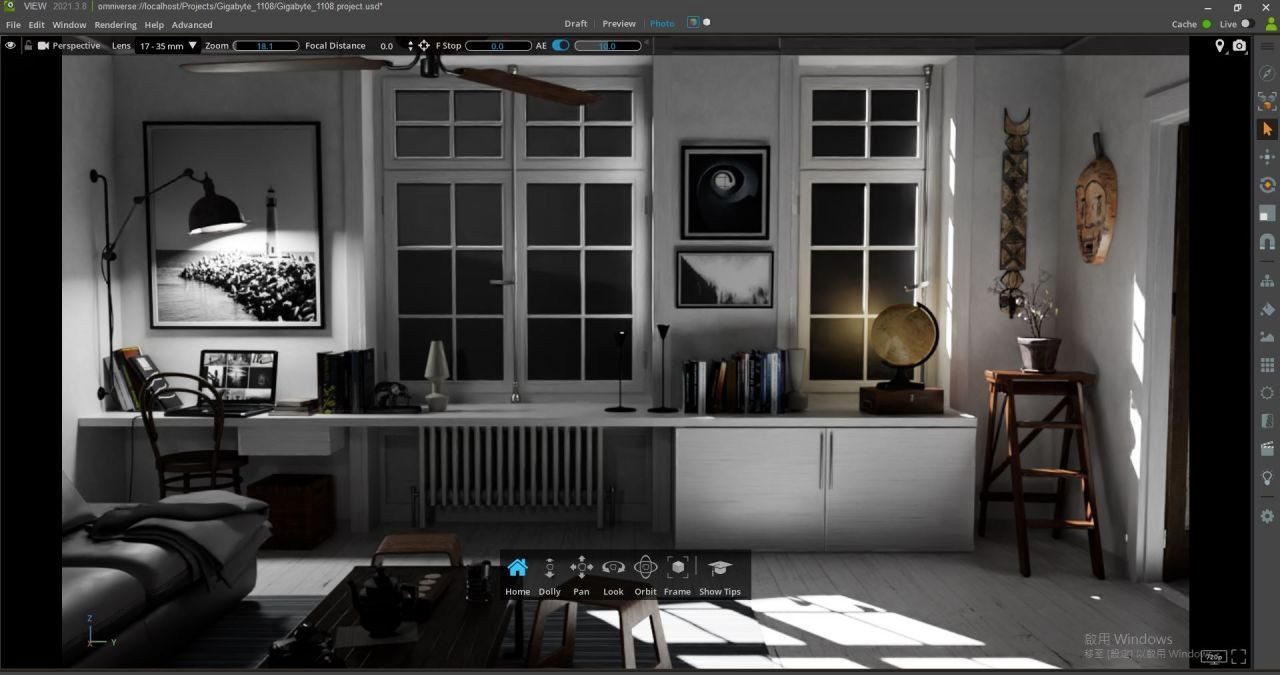The width and height of the screenshot is (1280, 675).
Task: Open the waypoint pin dropdown
Action: pos(1219,46)
